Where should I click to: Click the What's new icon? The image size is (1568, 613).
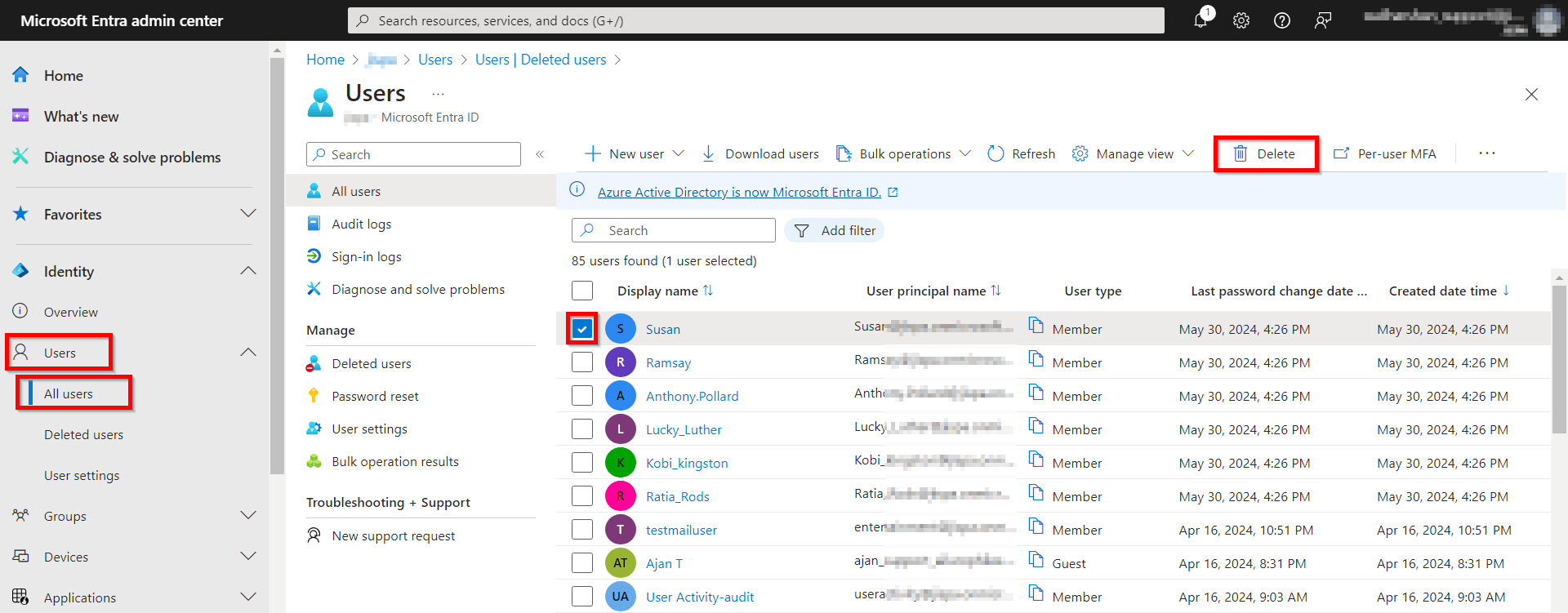point(21,116)
